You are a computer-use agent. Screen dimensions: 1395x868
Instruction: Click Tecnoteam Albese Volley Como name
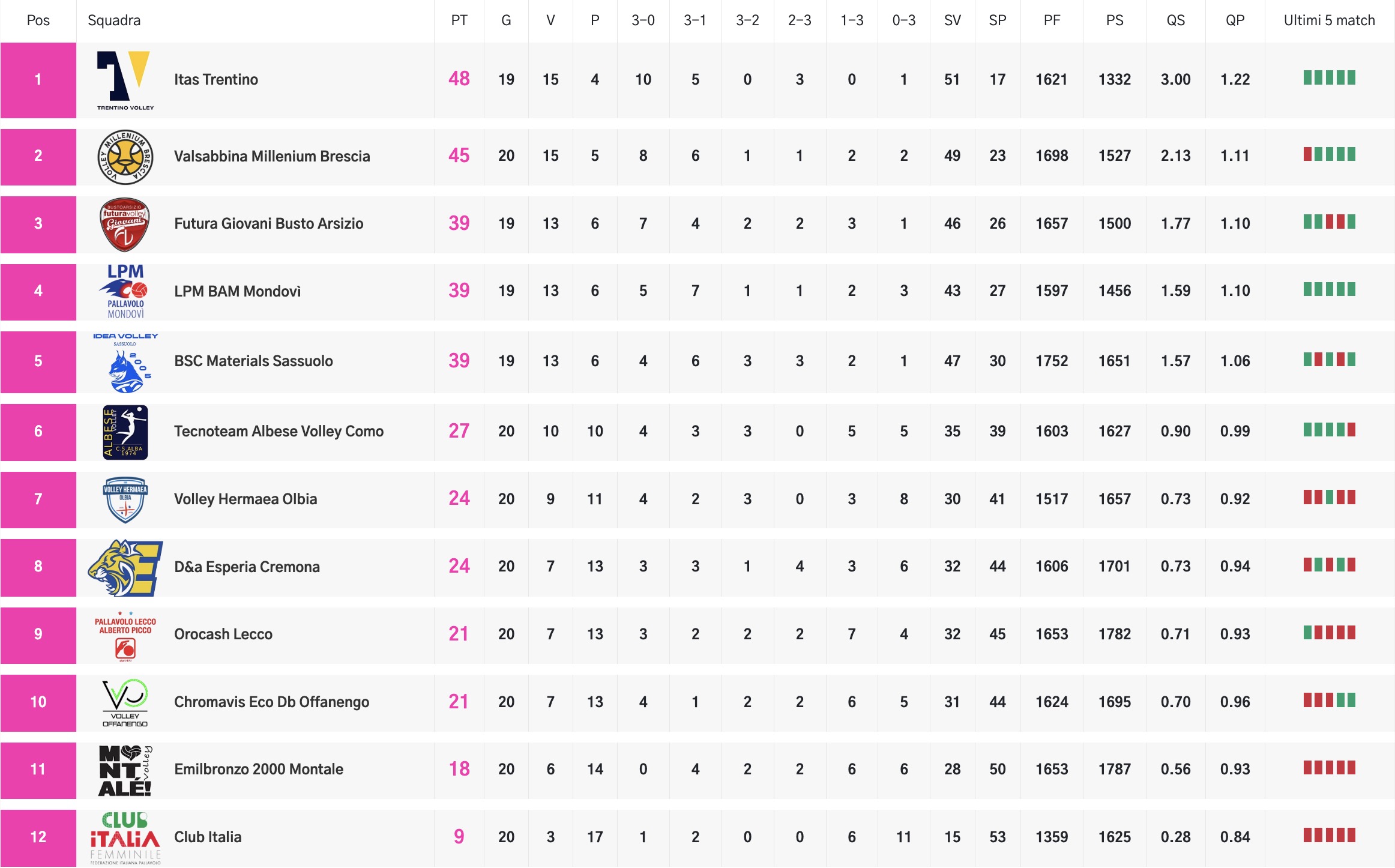point(279,431)
